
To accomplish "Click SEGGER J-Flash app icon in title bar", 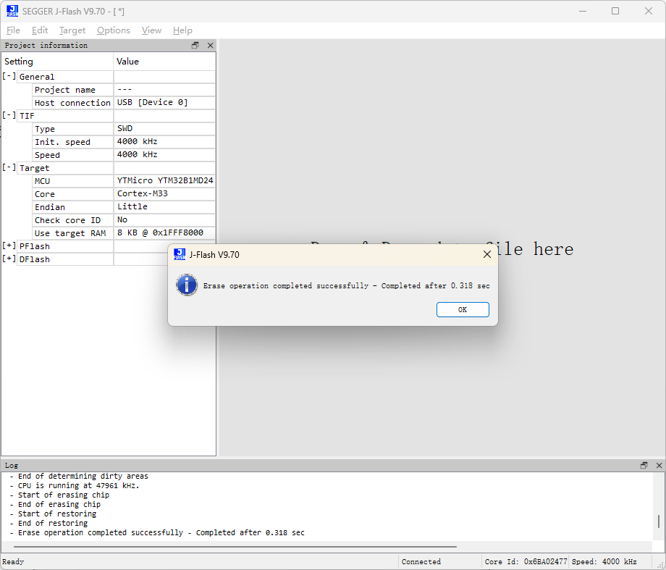I will coord(12,11).
